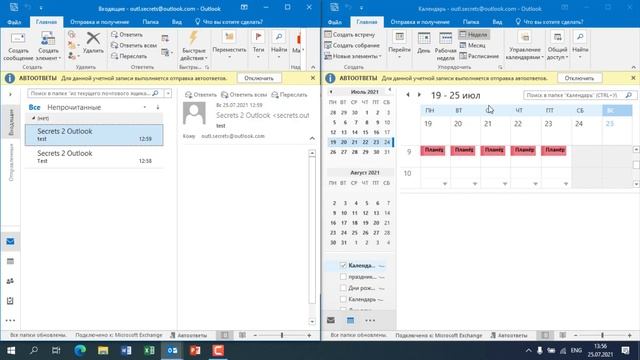Open Folder tab in Mail window
Screen dimensions: 640x360
tap(150, 22)
